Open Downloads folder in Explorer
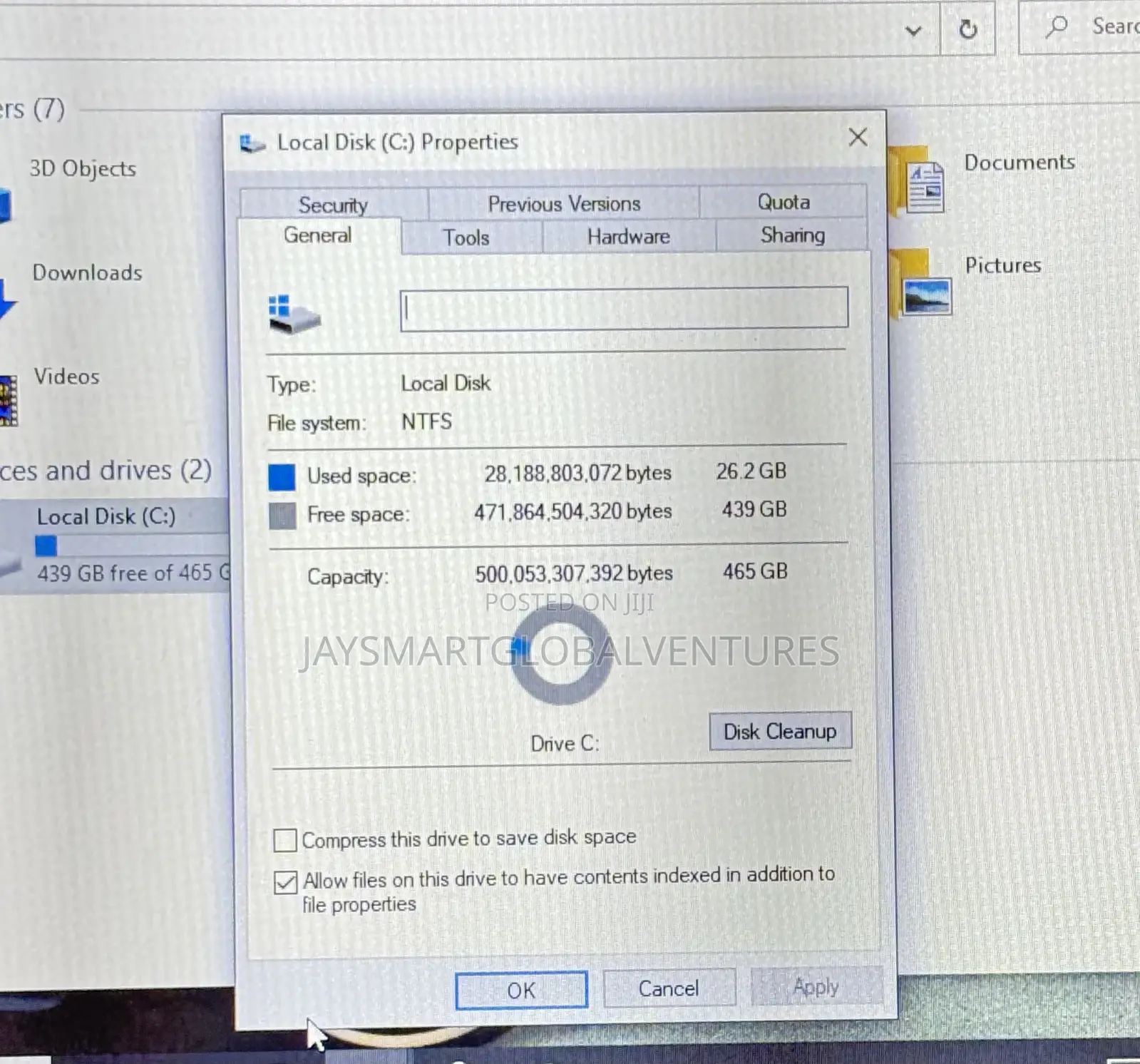1140x1064 pixels. (87, 272)
